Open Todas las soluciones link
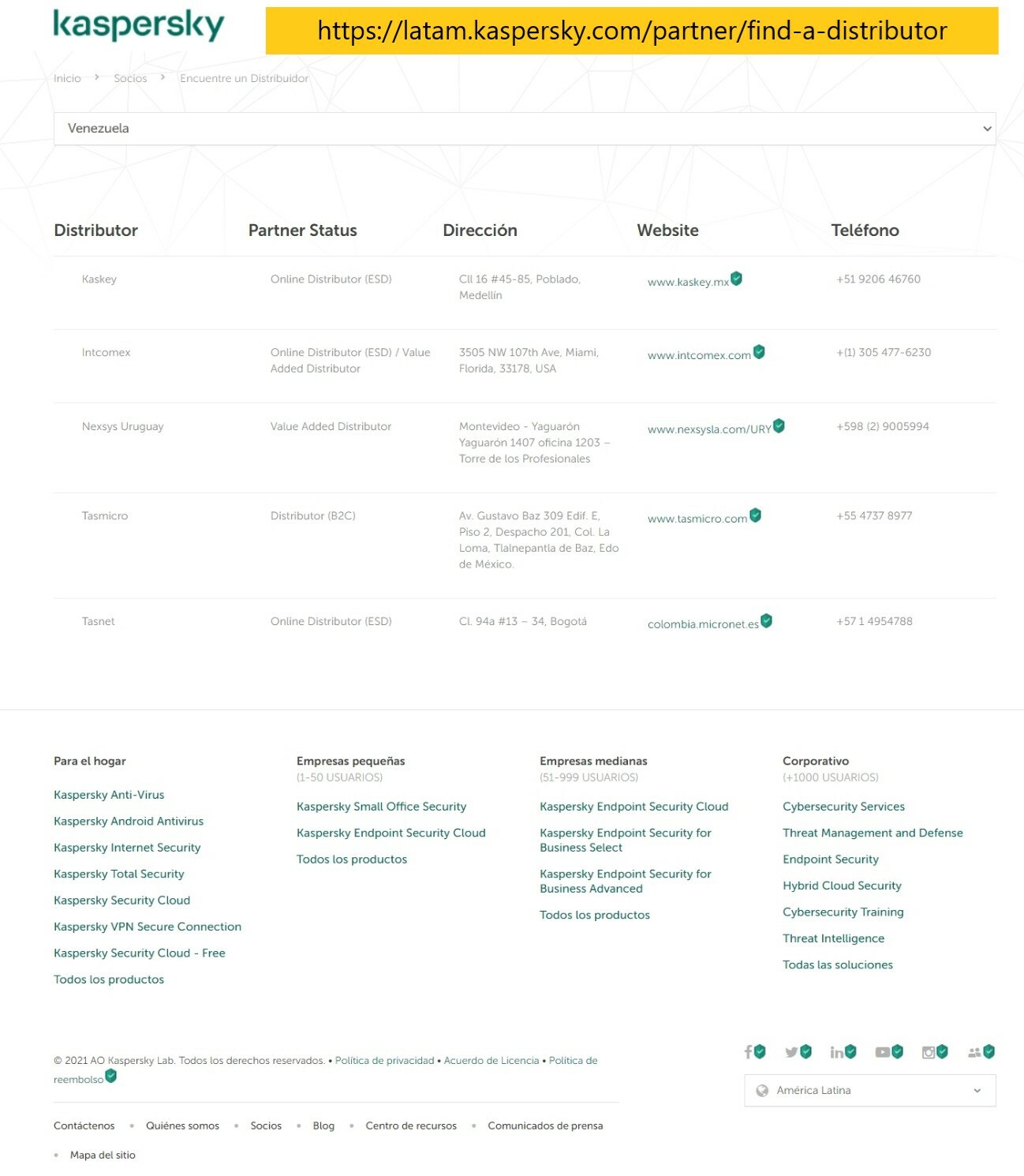 coord(838,964)
